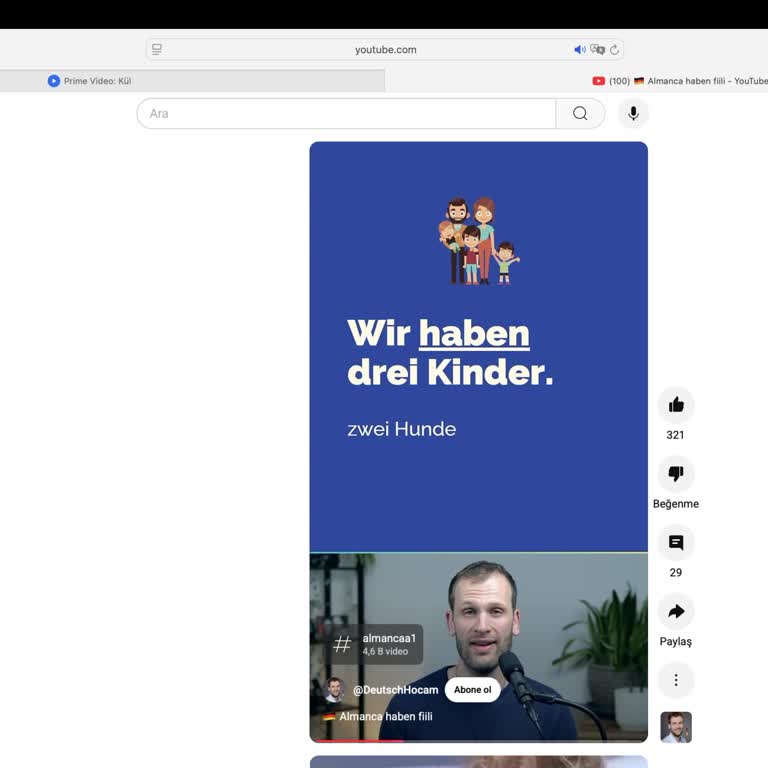Focus the Ara search input field

pyautogui.click(x=345, y=113)
